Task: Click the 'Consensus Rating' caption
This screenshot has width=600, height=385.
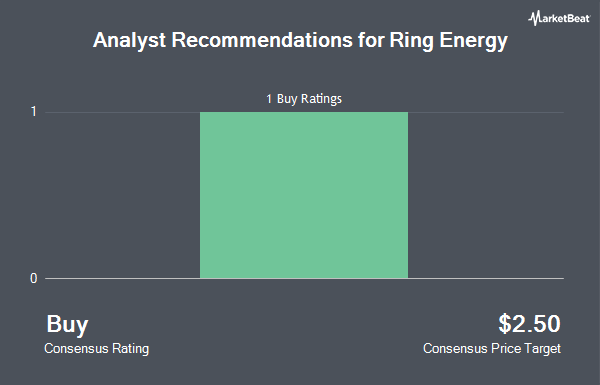Action: [96, 349]
